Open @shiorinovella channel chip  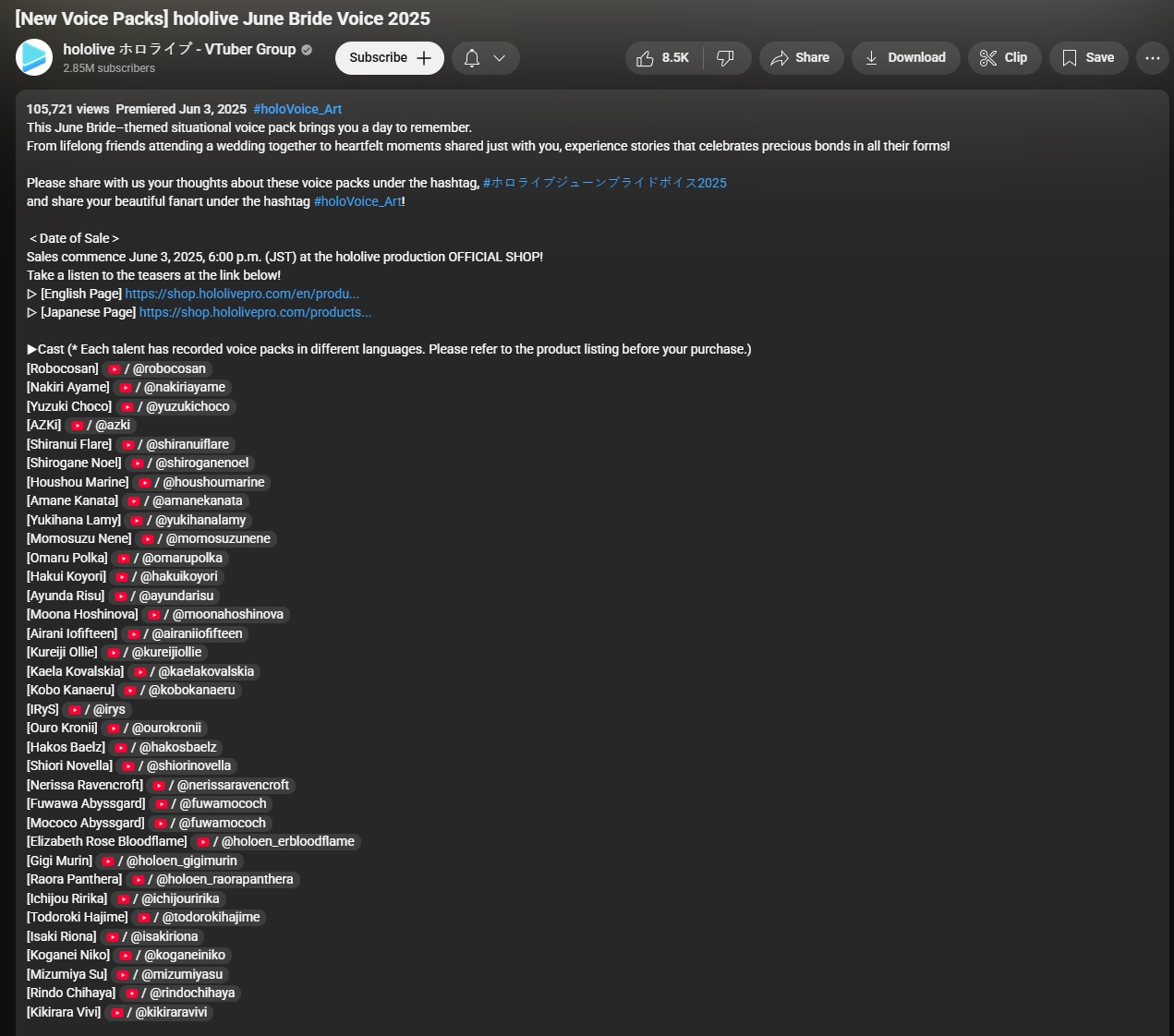coord(176,765)
